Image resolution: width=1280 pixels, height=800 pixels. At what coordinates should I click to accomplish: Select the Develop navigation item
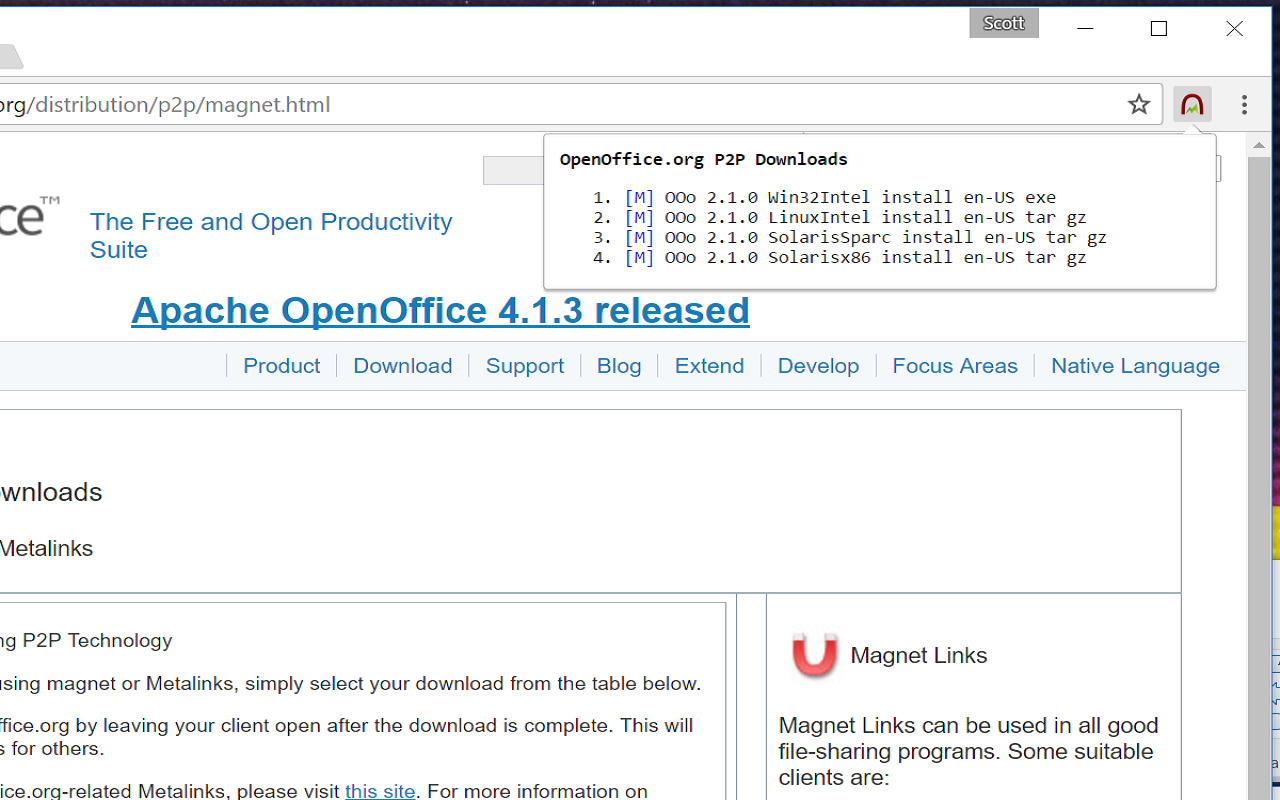[819, 366]
